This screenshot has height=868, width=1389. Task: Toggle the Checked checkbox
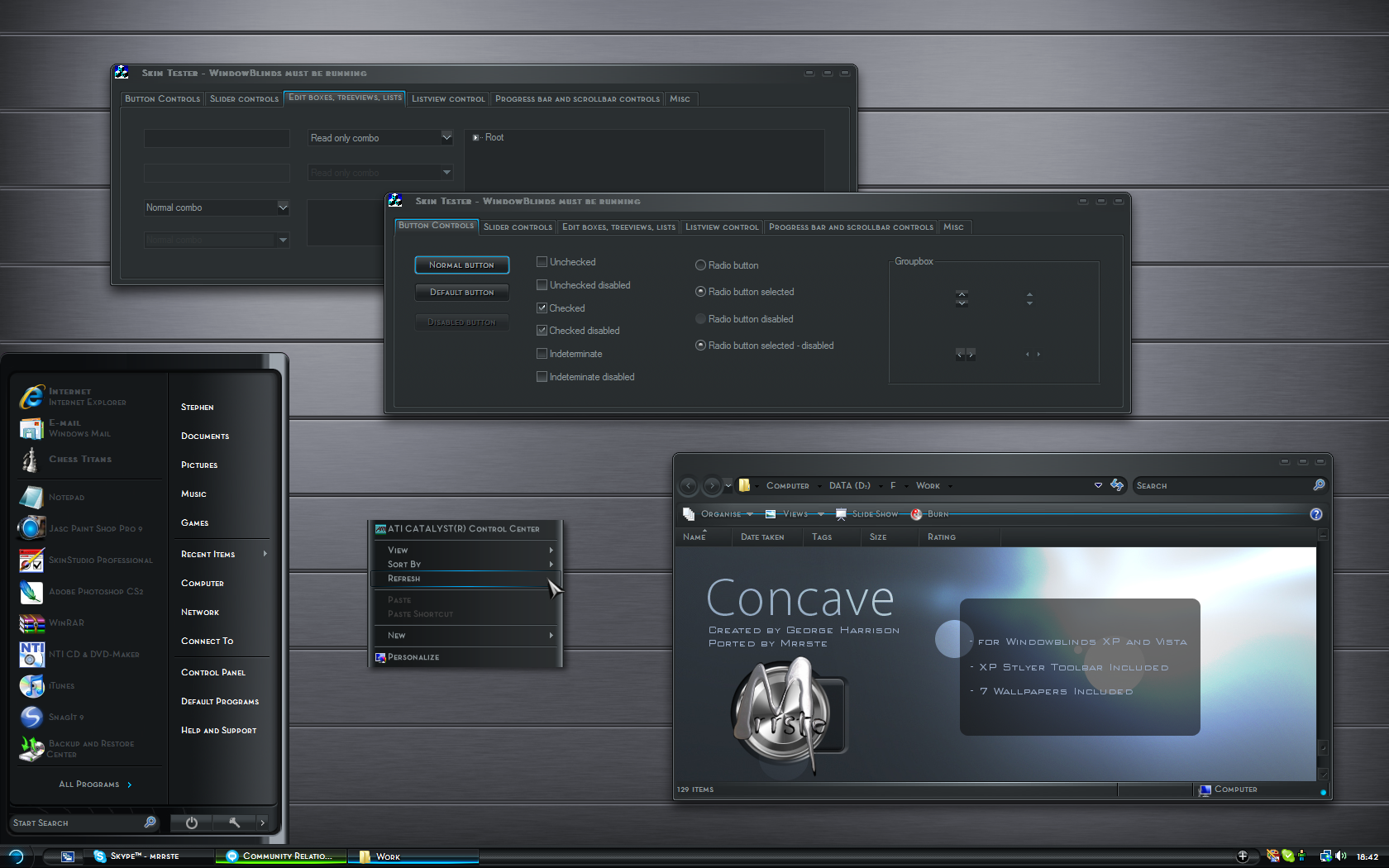pyautogui.click(x=542, y=308)
